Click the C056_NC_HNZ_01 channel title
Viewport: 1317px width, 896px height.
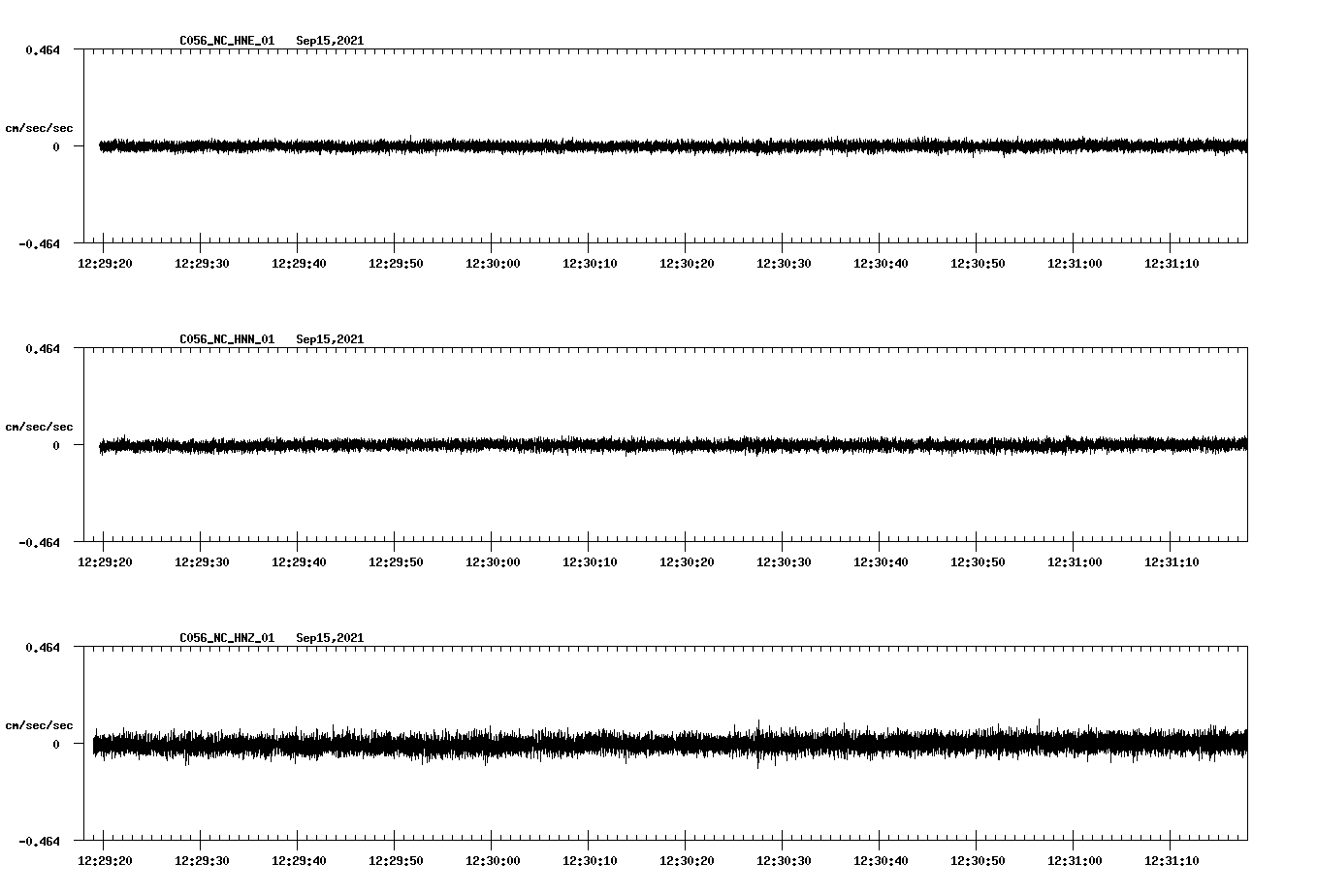click(227, 638)
